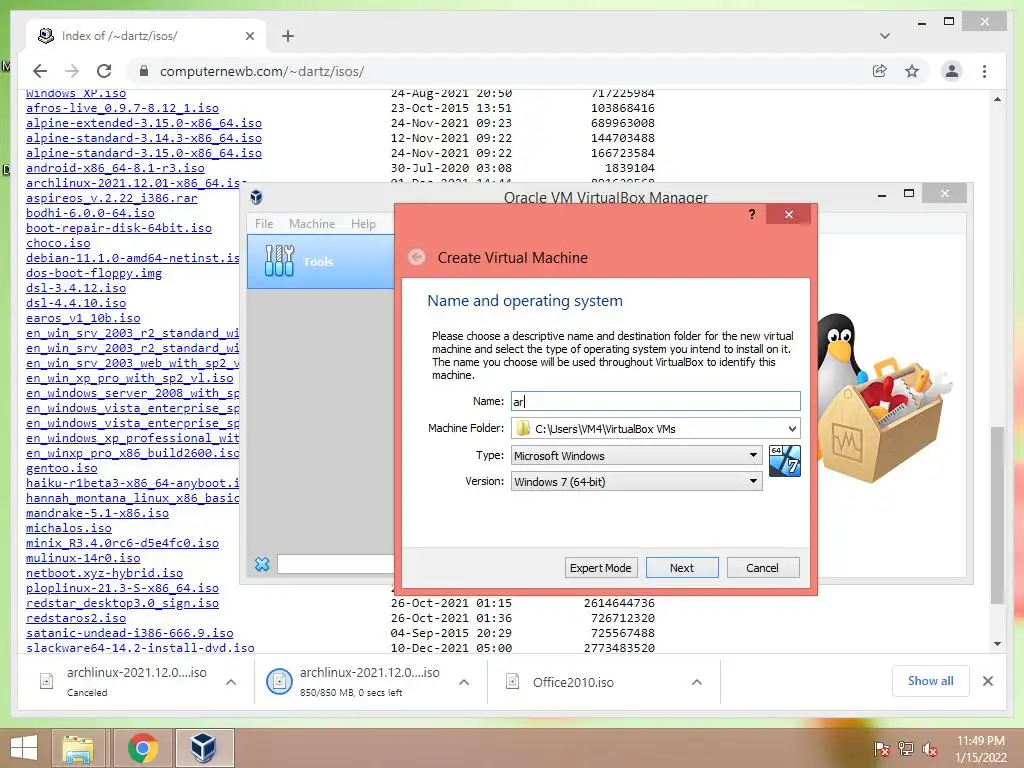Click the help question mark in the dialog
The width and height of the screenshot is (1024, 768).
[752, 214]
